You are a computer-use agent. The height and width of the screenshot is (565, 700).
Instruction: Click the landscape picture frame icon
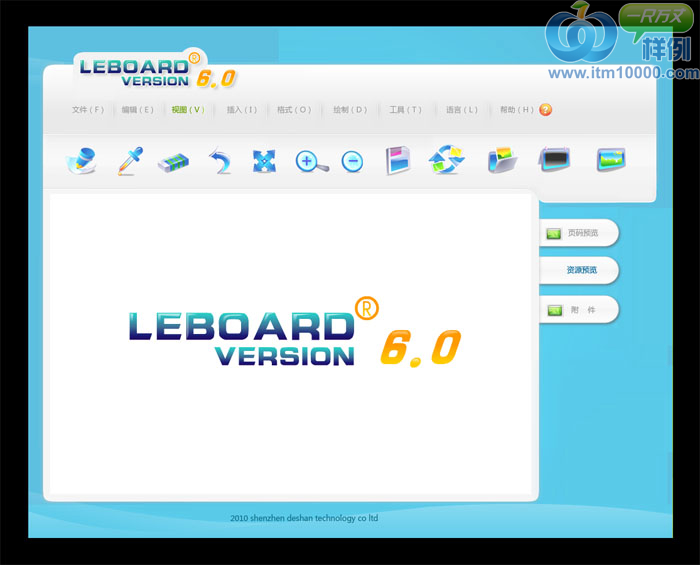611,159
